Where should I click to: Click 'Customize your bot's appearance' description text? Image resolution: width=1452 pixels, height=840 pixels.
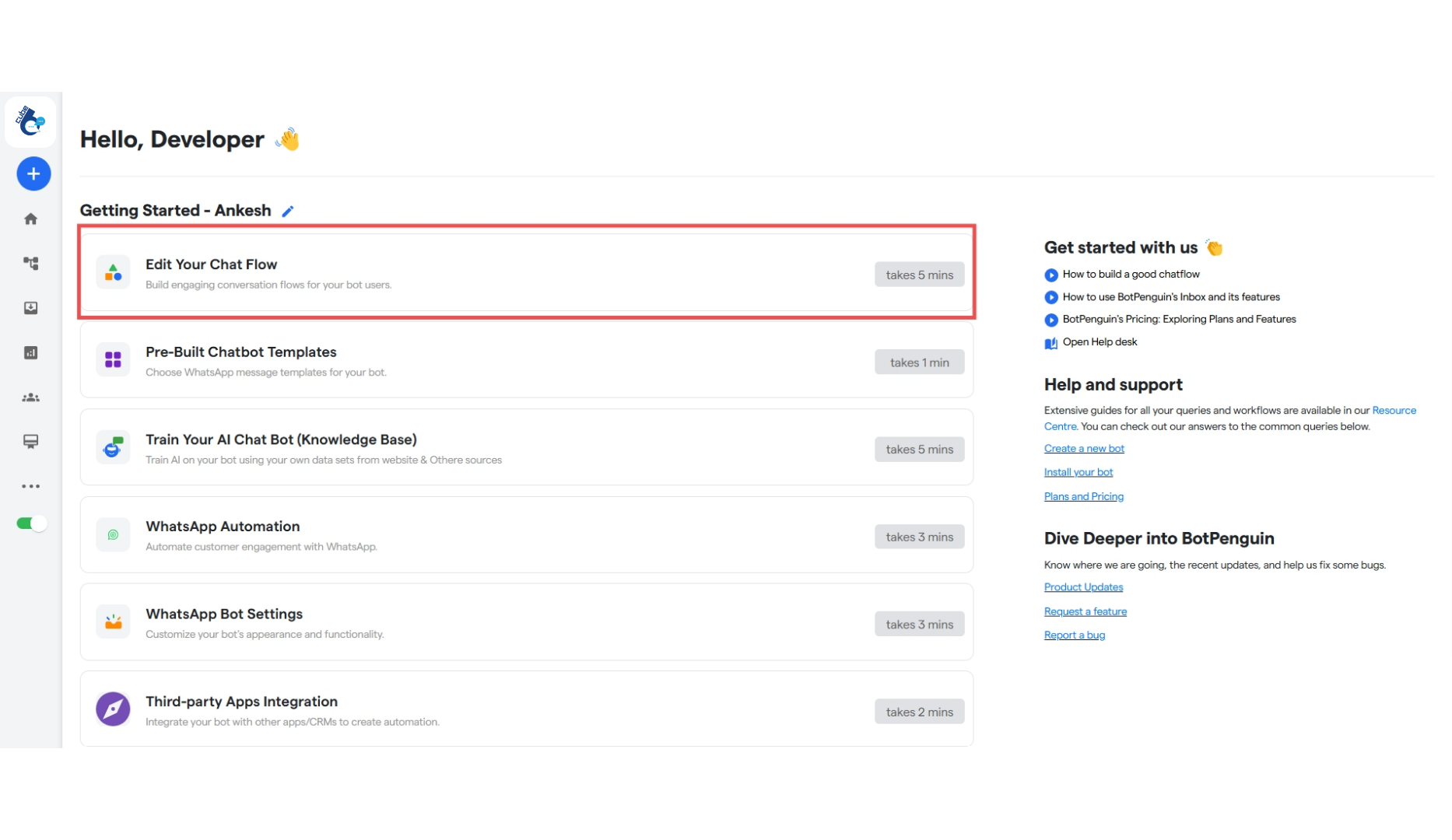coord(265,635)
